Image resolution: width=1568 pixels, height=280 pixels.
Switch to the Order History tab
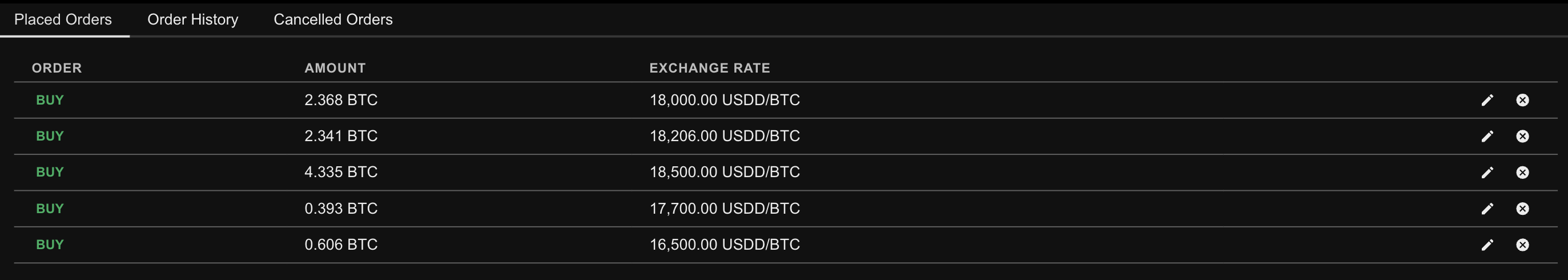point(192,19)
